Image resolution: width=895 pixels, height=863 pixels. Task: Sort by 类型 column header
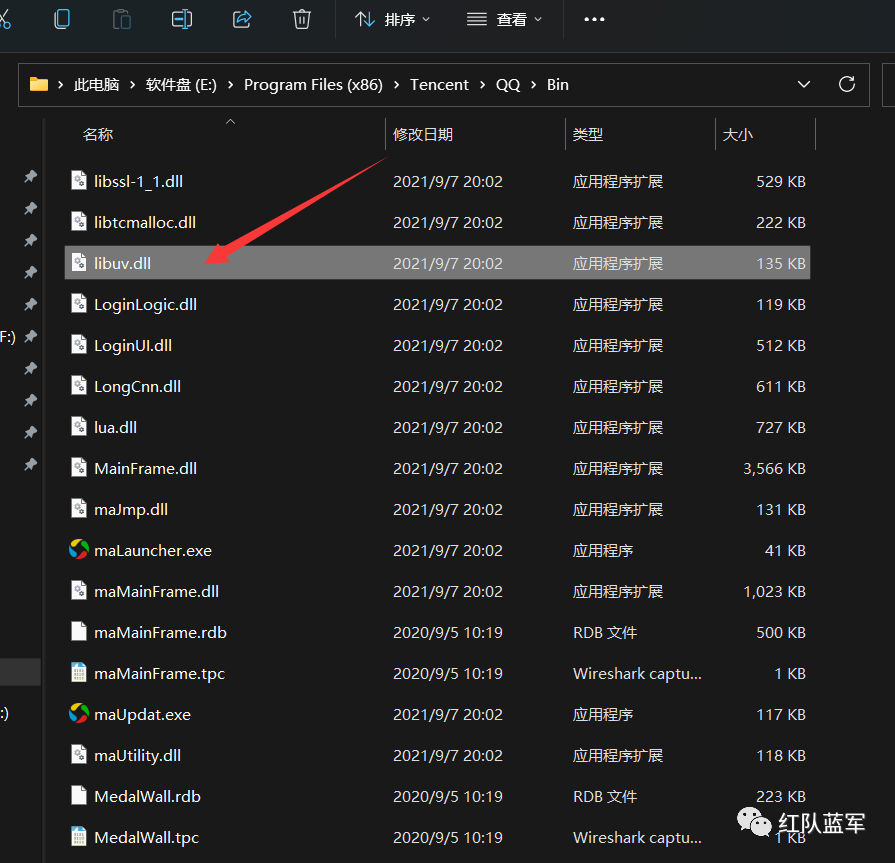pos(588,135)
